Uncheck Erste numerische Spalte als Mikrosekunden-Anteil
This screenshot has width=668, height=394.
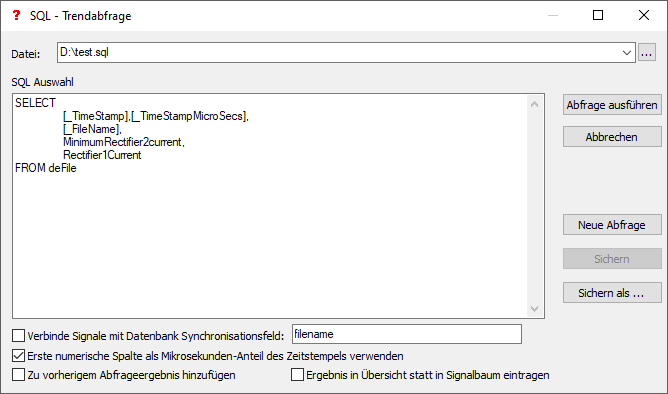point(18,356)
